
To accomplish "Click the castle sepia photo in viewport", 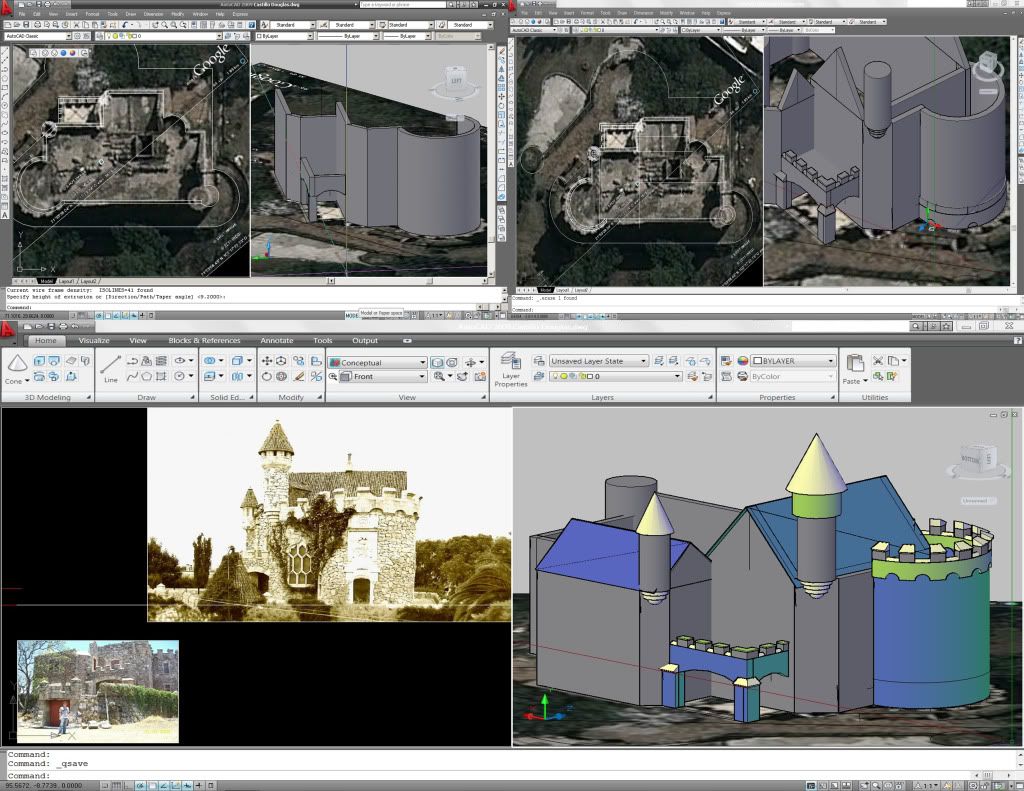I will pos(329,515).
